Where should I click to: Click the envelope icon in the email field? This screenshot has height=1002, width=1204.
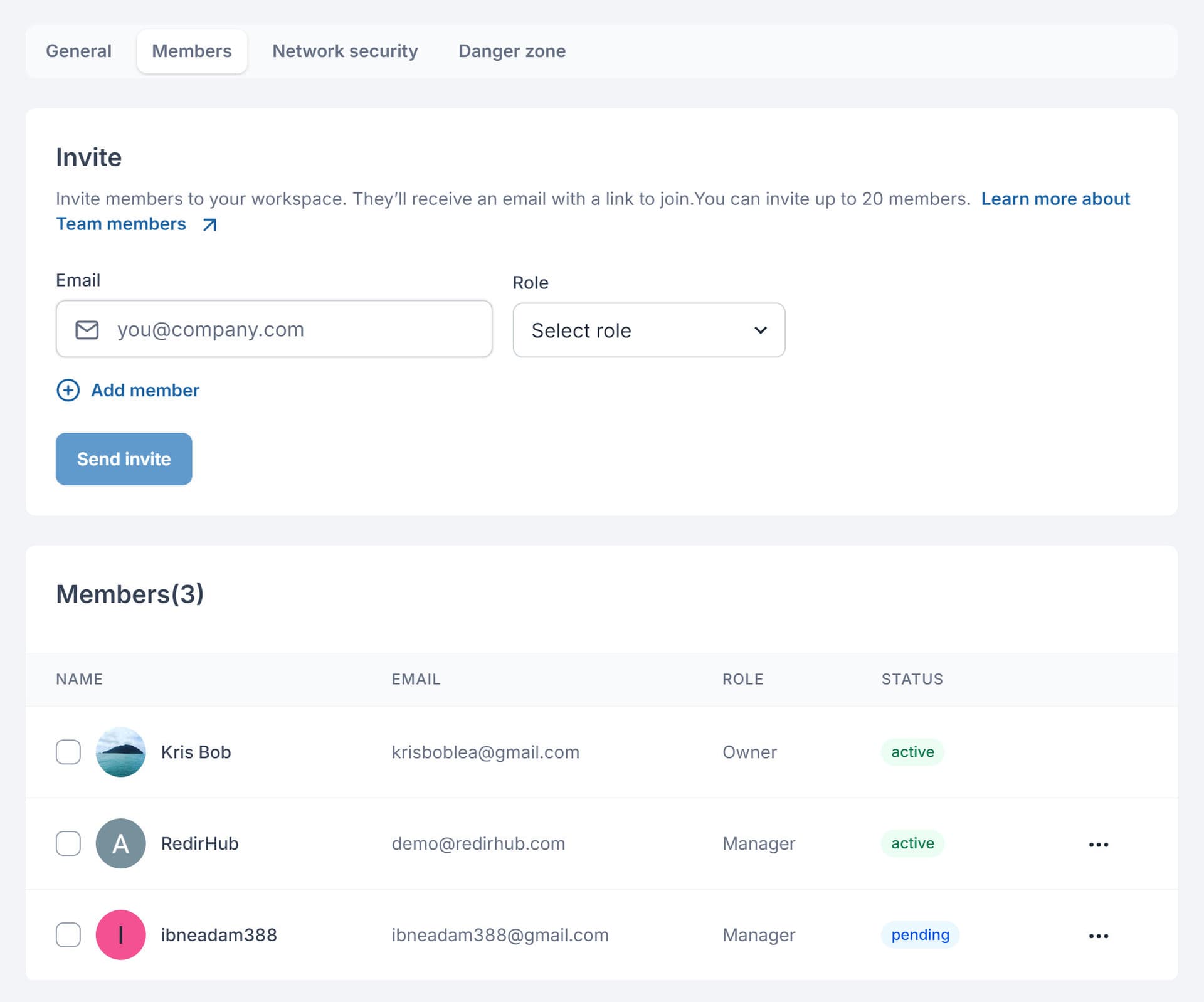click(86, 329)
